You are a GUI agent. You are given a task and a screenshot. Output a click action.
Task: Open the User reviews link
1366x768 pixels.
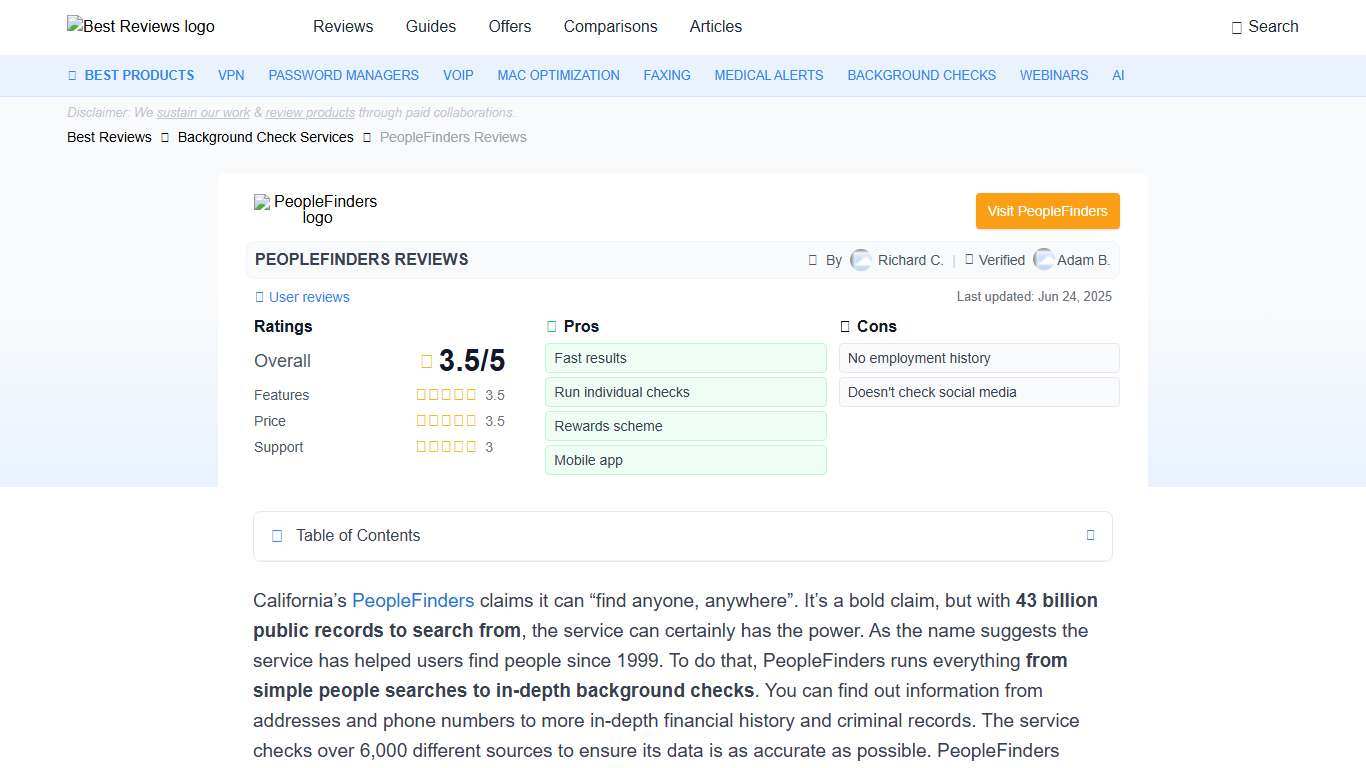pos(302,297)
